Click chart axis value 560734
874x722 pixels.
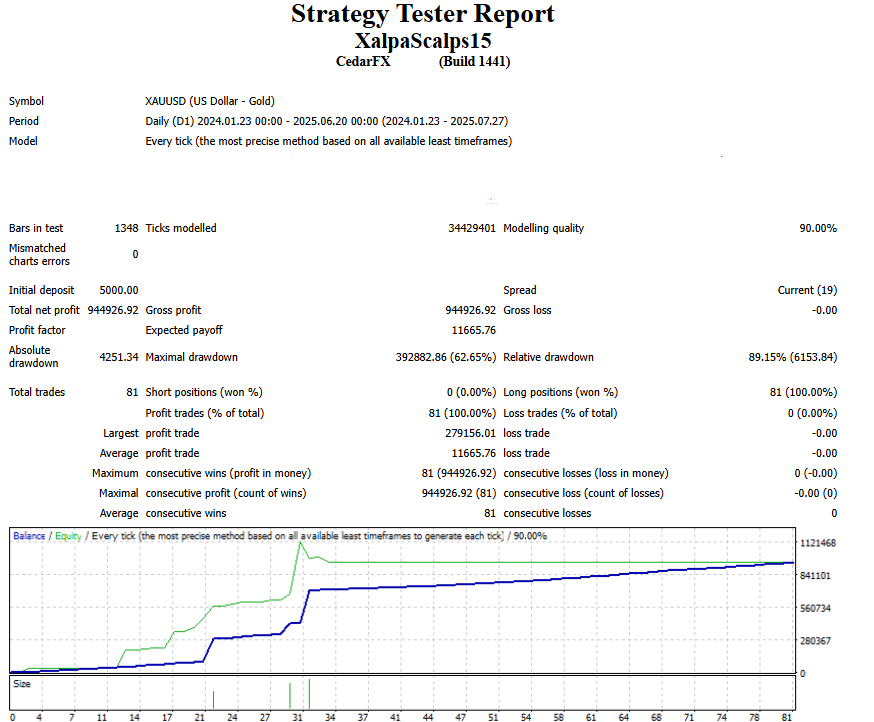(x=815, y=608)
